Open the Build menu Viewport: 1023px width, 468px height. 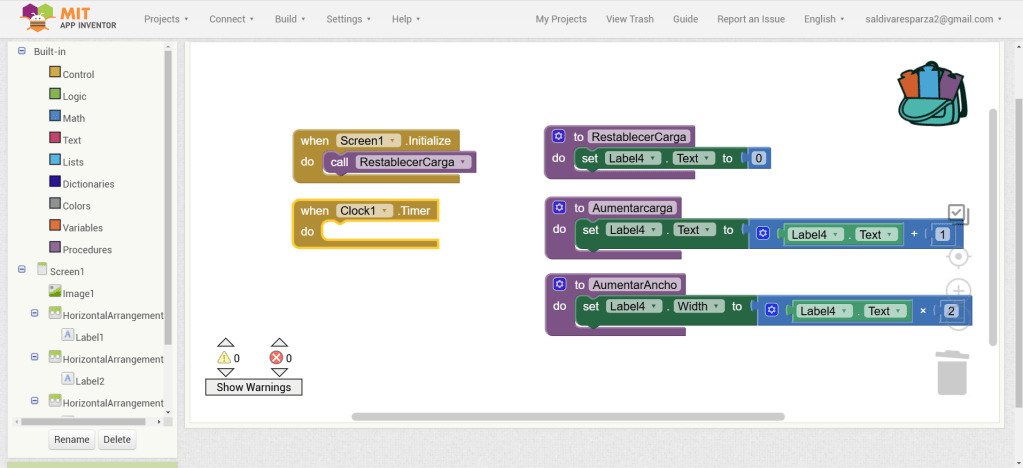290,19
